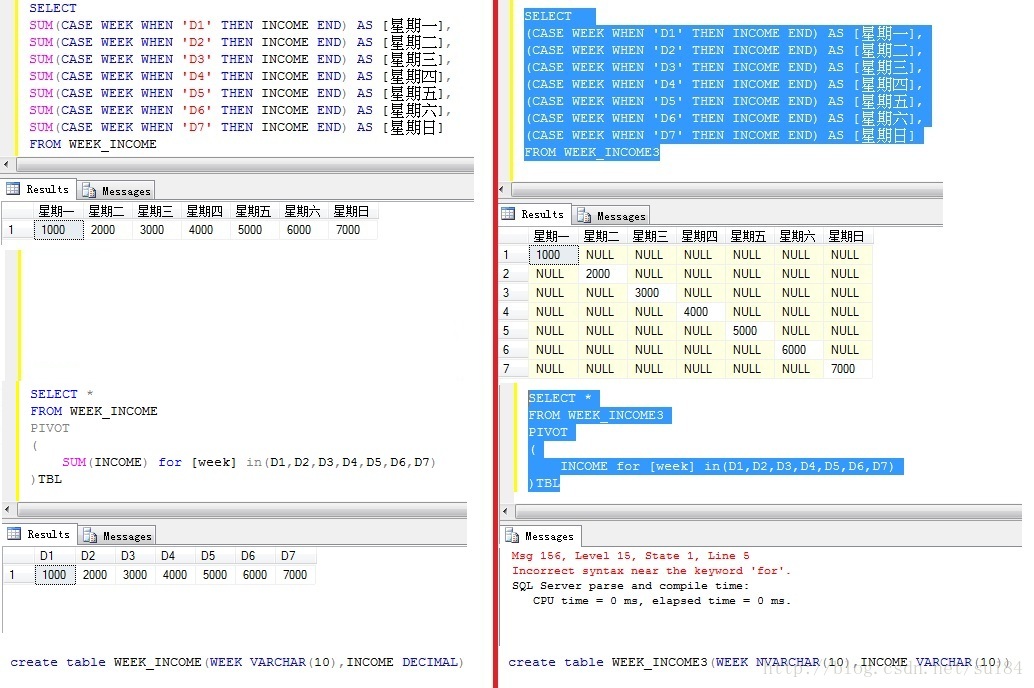
Task: Click the 7000 cell in row 7 of the seven-row grid
Action: pos(847,369)
